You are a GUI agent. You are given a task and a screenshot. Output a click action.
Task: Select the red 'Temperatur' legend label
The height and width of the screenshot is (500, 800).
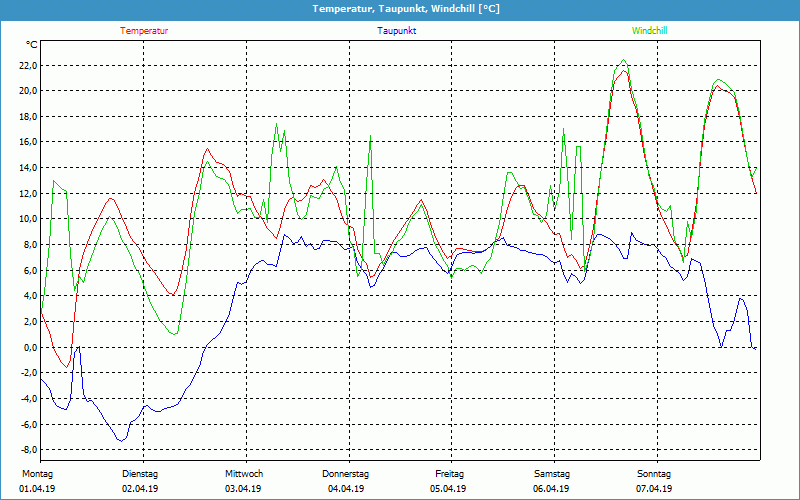tap(144, 31)
